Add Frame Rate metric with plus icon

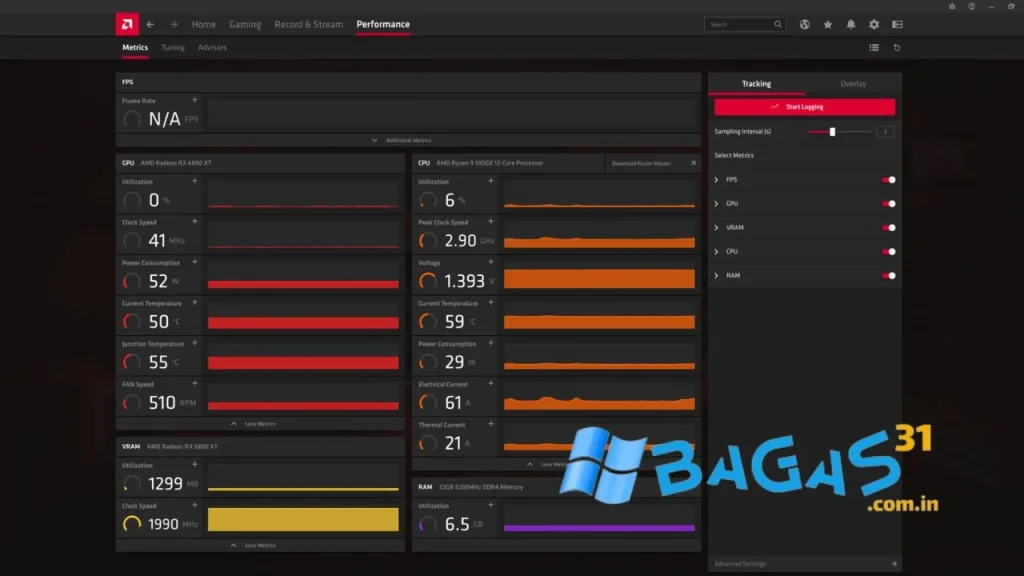click(195, 100)
